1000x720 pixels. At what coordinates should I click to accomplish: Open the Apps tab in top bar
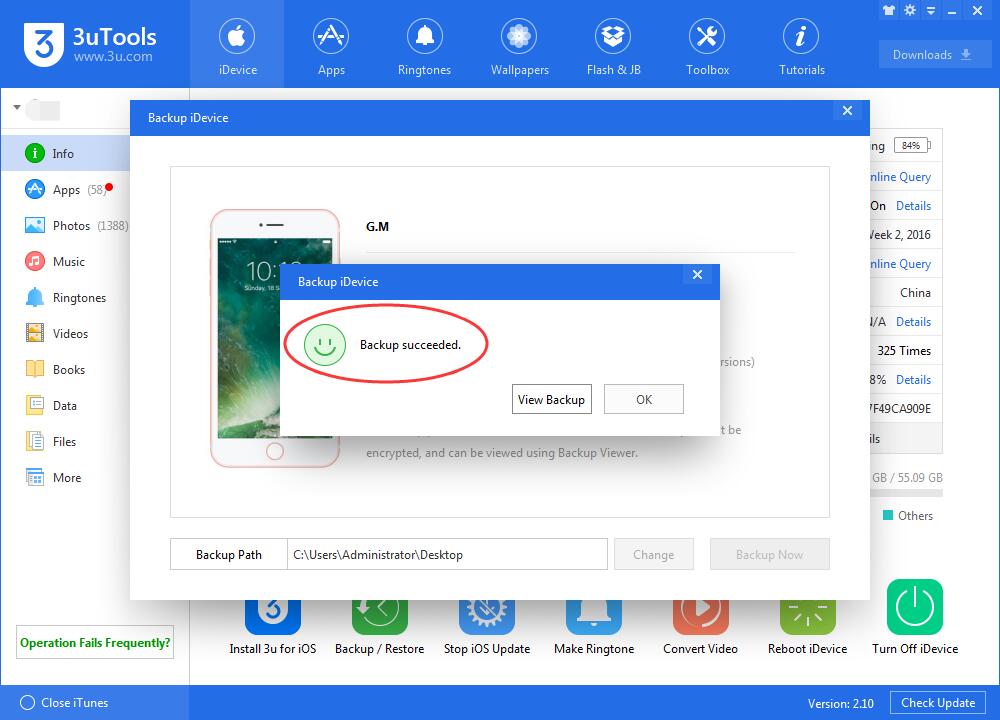(x=331, y=45)
